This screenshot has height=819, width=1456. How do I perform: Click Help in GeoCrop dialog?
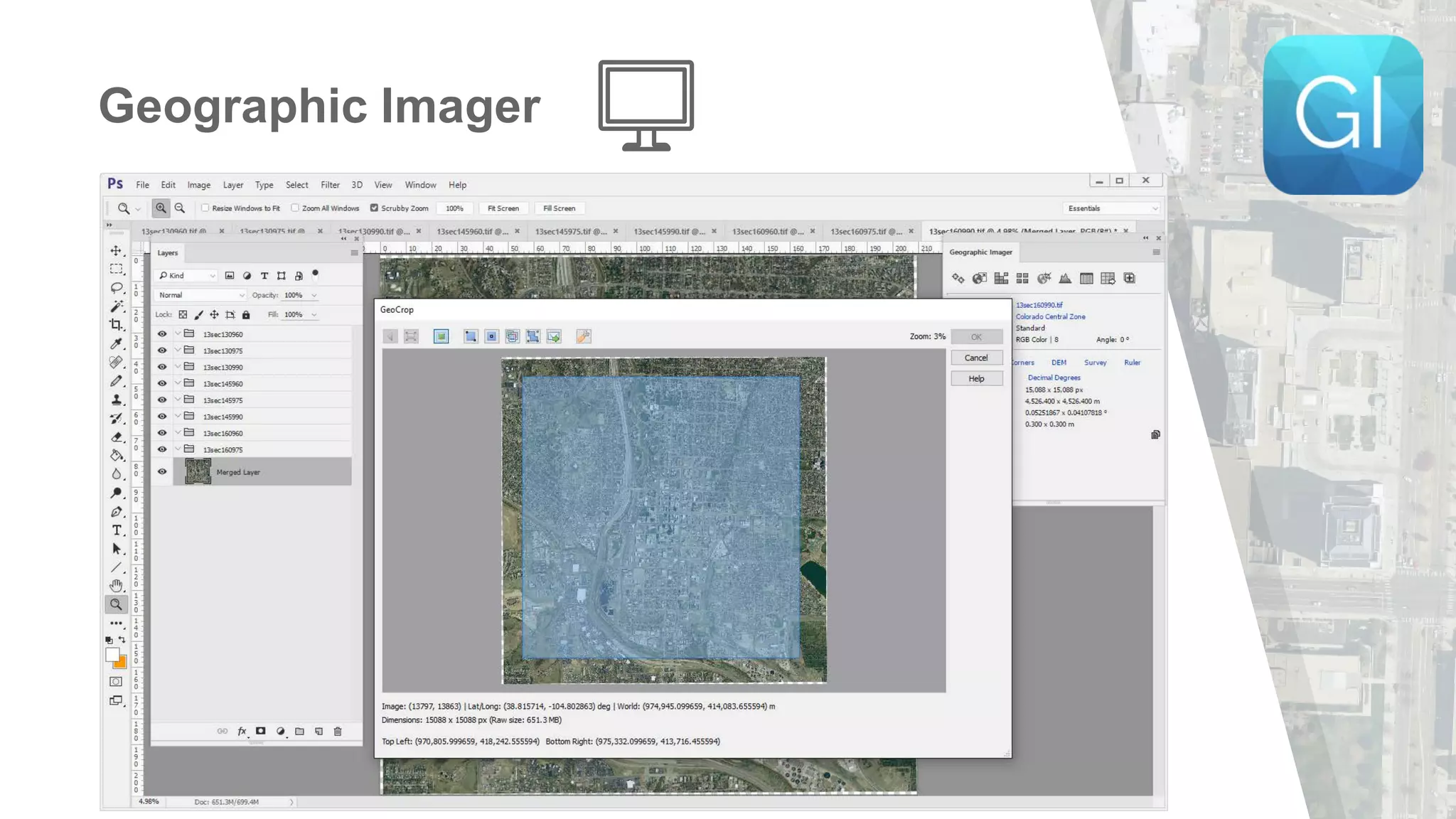pyautogui.click(x=976, y=379)
